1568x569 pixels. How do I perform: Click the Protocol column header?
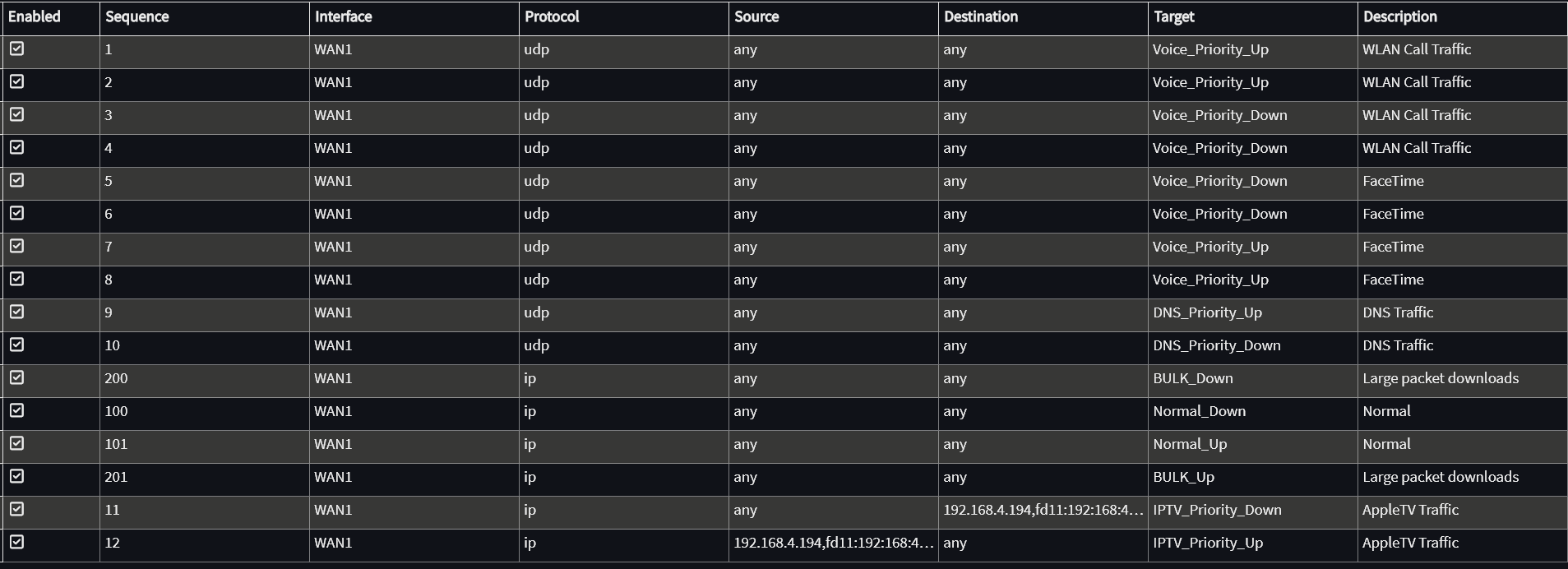click(x=552, y=16)
